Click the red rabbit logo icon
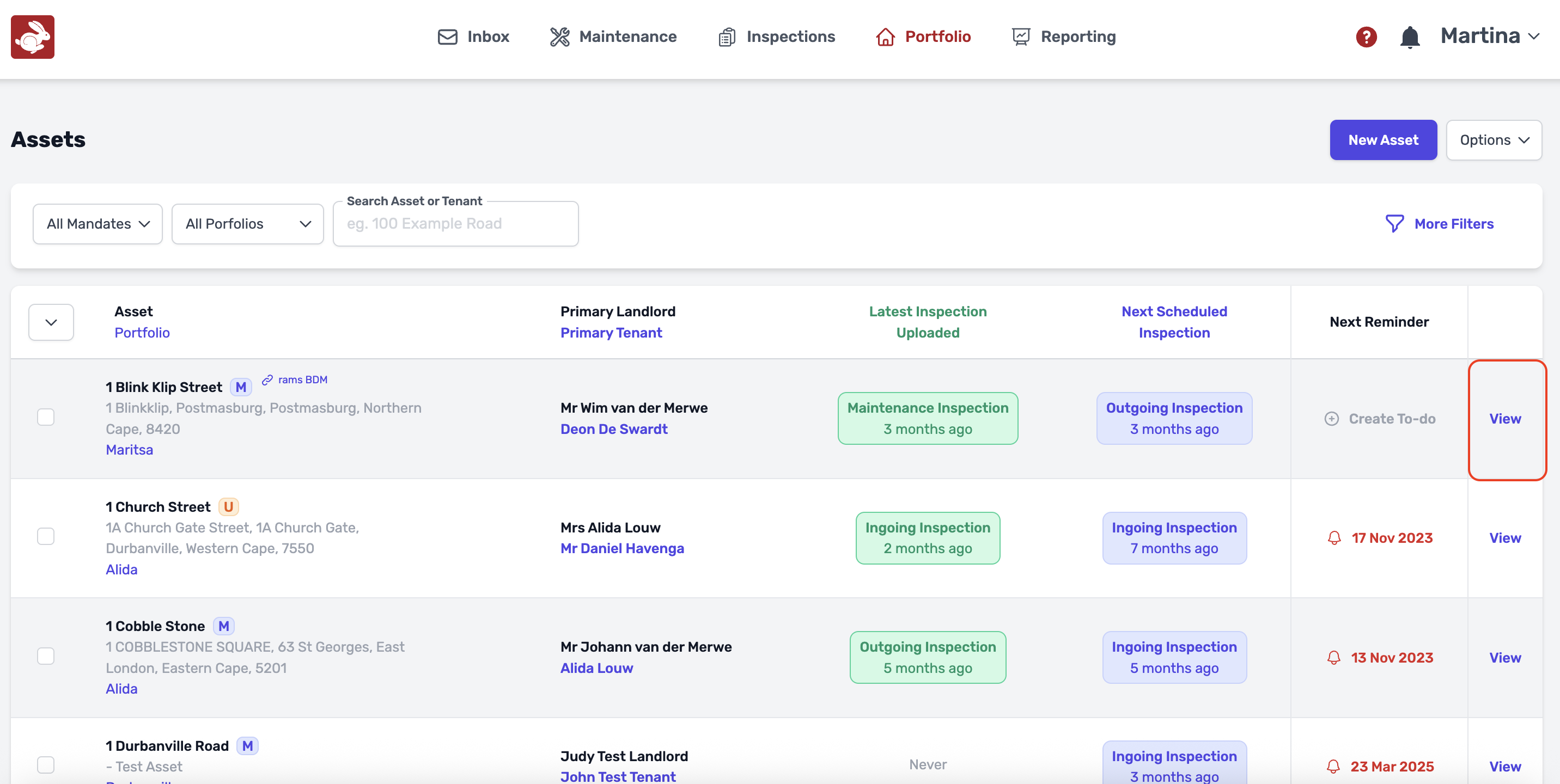Viewport: 1560px width, 784px height. coord(33,37)
